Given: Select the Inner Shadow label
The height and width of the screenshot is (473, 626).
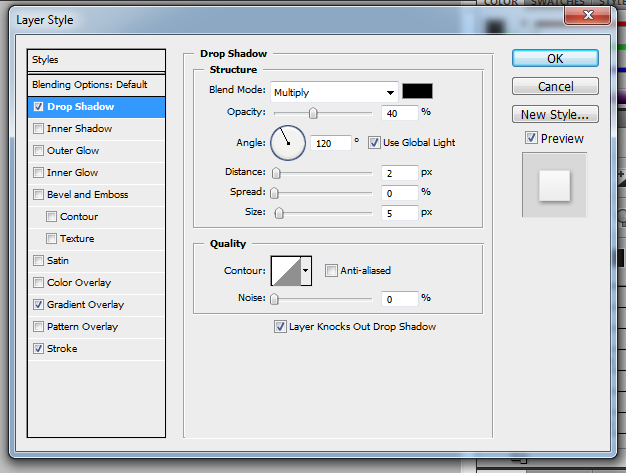Looking at the screenshot, I should [79, 129].
